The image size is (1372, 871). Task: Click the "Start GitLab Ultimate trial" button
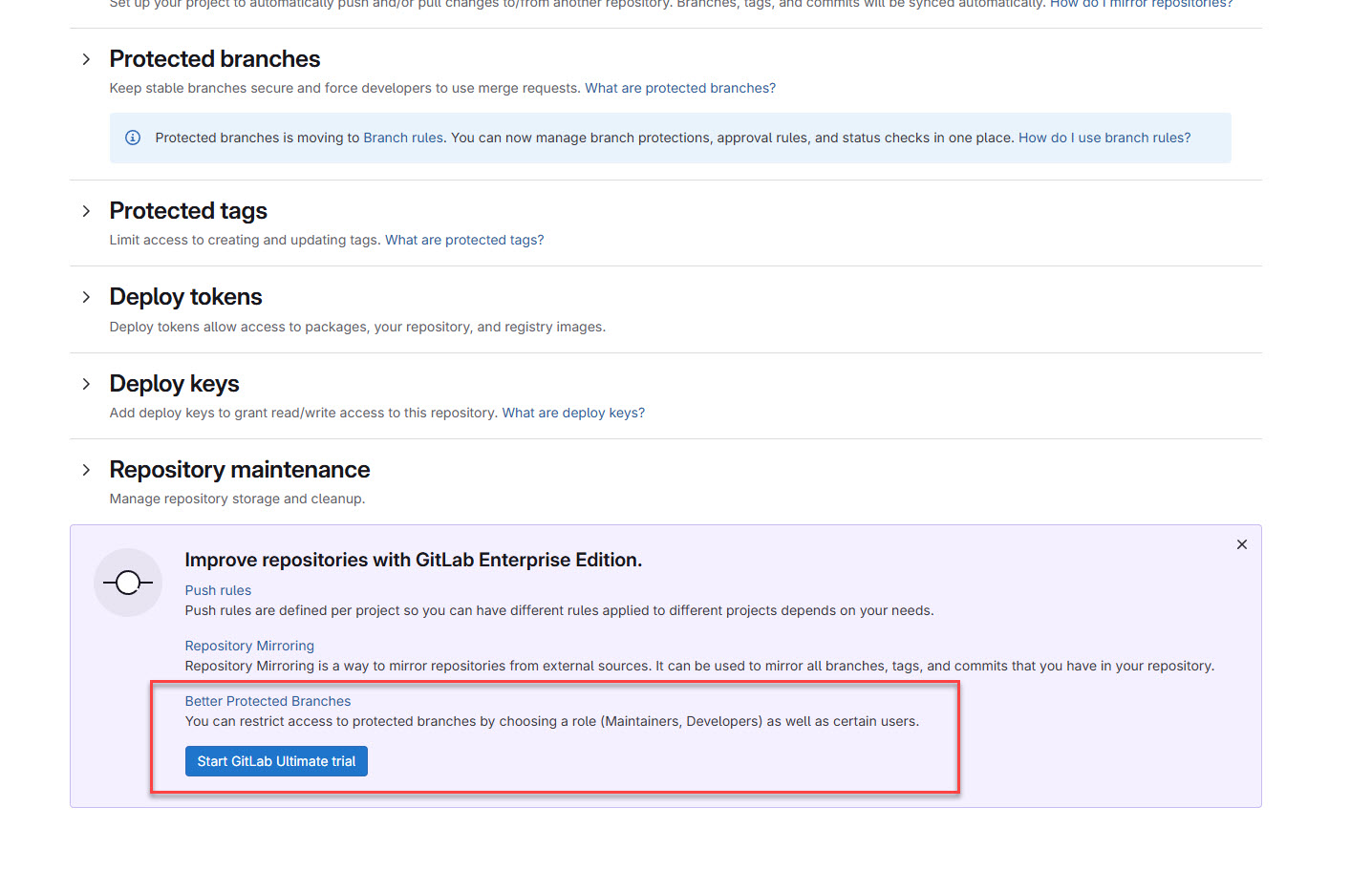tap(276, 761)
